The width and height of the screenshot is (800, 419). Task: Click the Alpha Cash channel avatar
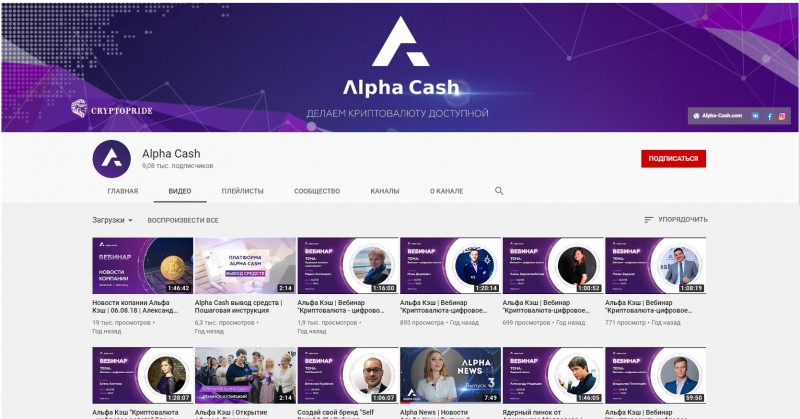pos(111,159)
